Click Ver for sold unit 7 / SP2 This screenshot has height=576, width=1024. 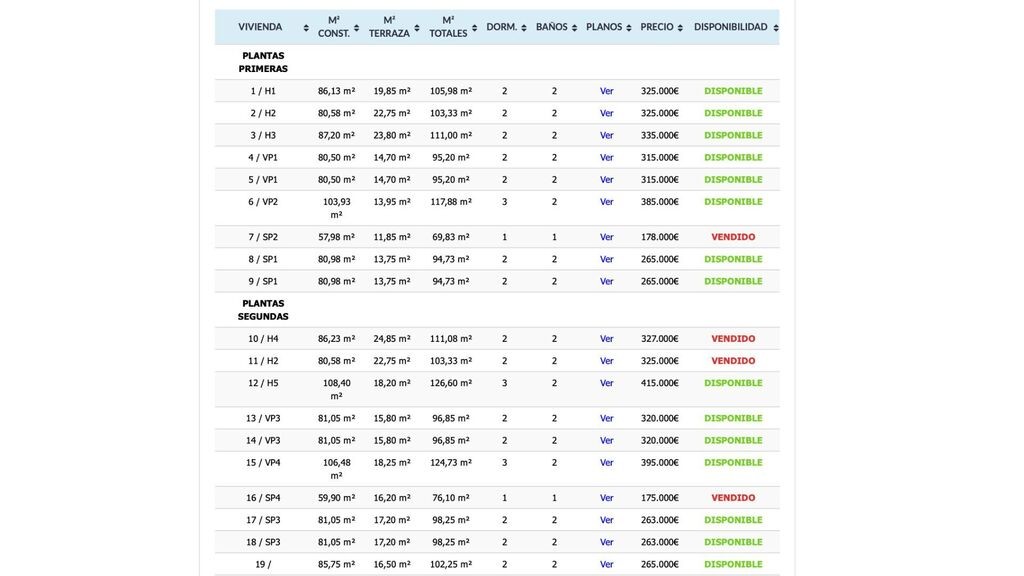[607, 237]
